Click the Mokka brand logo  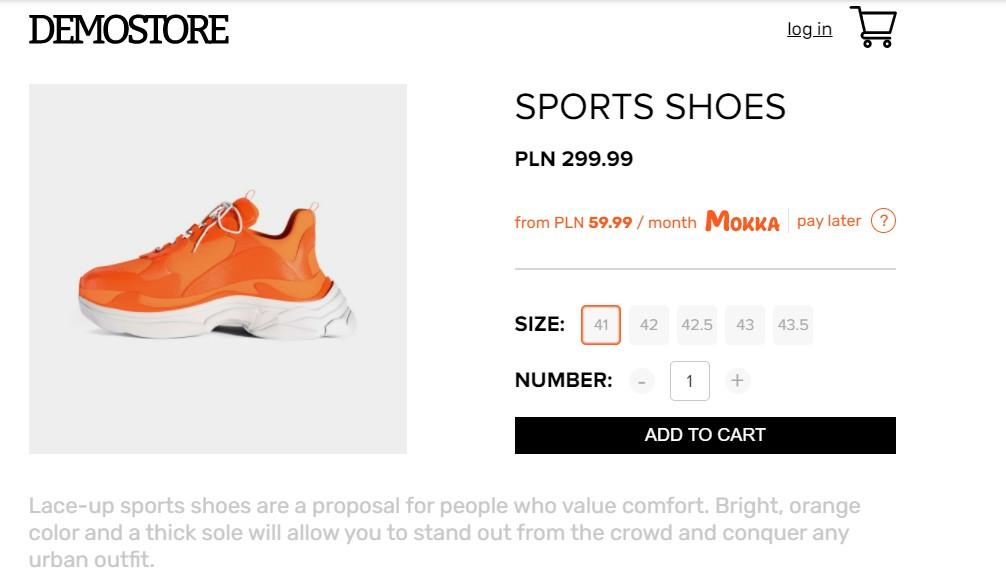pos(742,221)
